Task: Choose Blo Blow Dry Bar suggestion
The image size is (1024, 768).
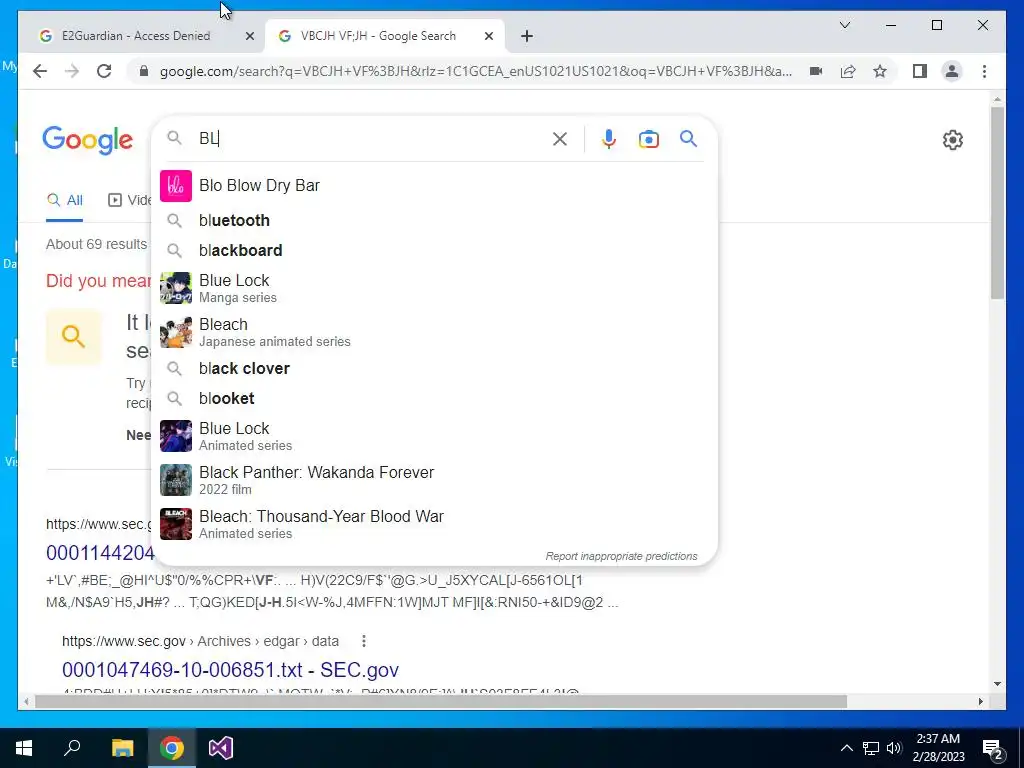Action: click(x=434, y=185)
